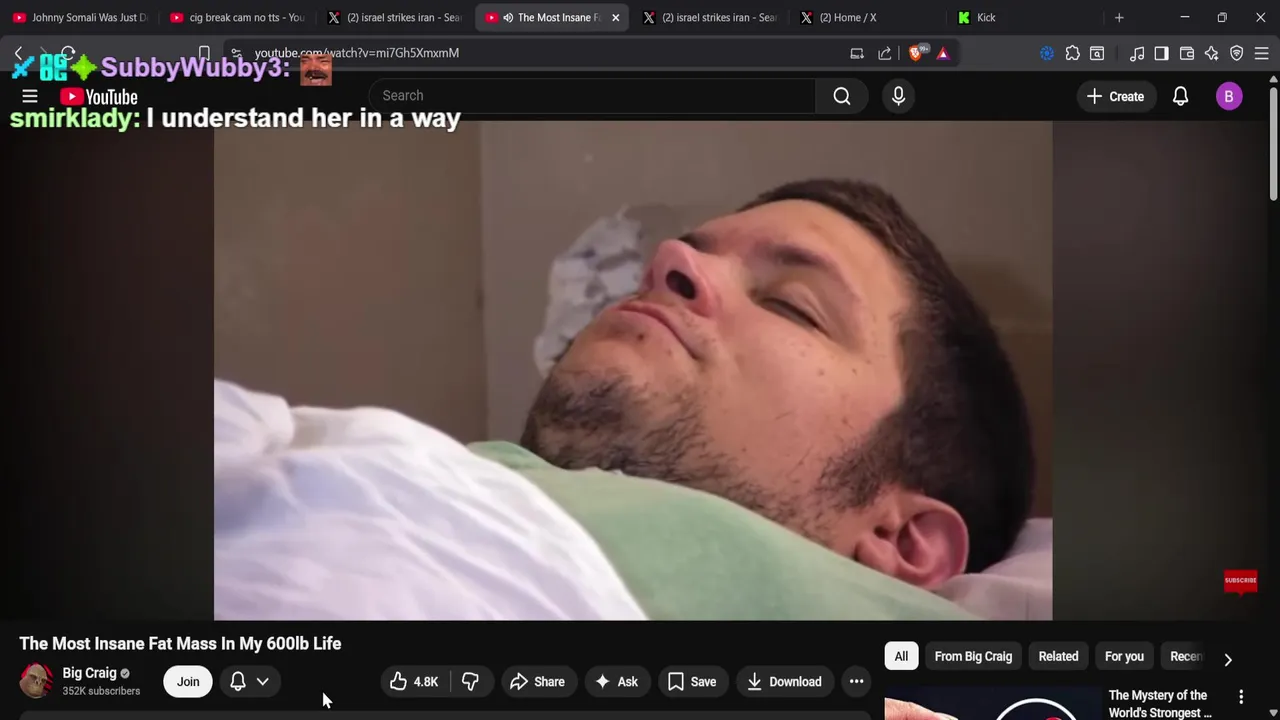This screenshot has height=720, width=1280.
Task: Select the All filter chip
Action: pos(901,657)
